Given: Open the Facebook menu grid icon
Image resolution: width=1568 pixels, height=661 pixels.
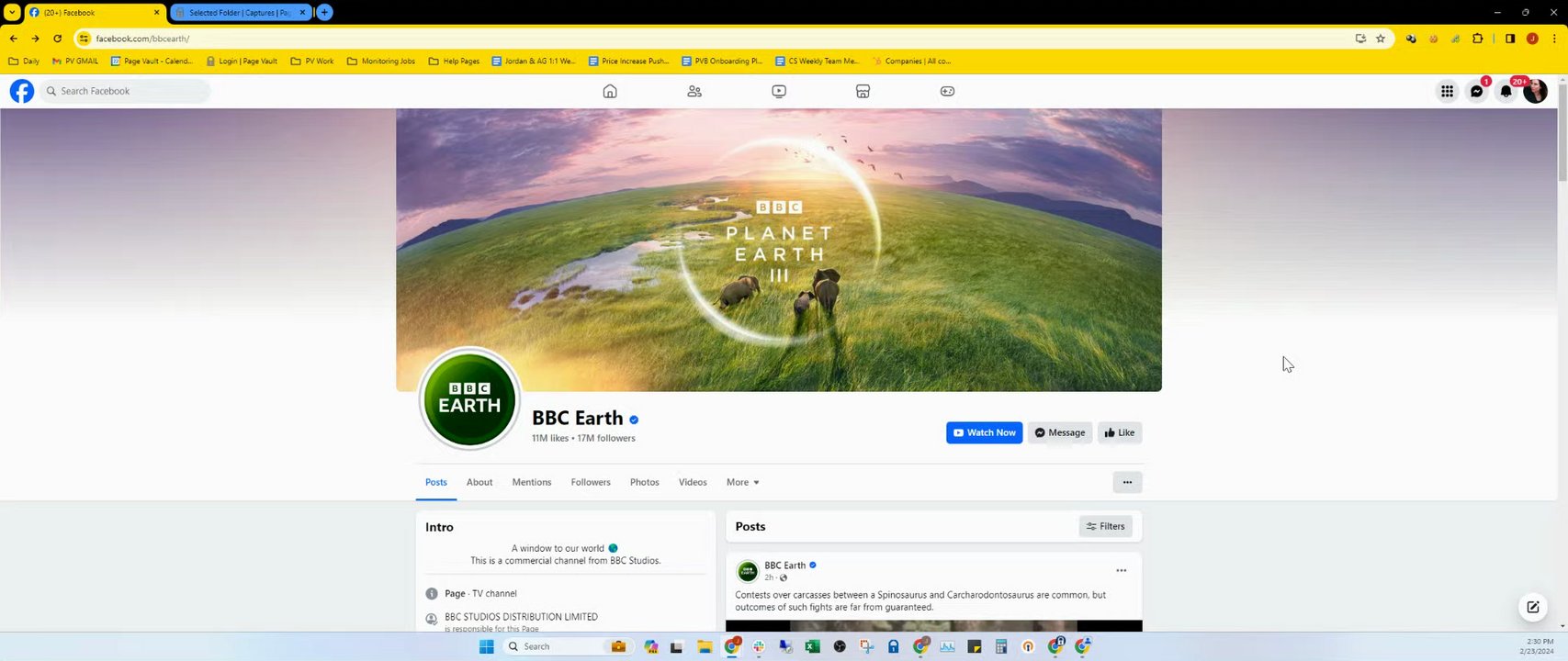Looking at the screenshot, I should pos(1447,91).
